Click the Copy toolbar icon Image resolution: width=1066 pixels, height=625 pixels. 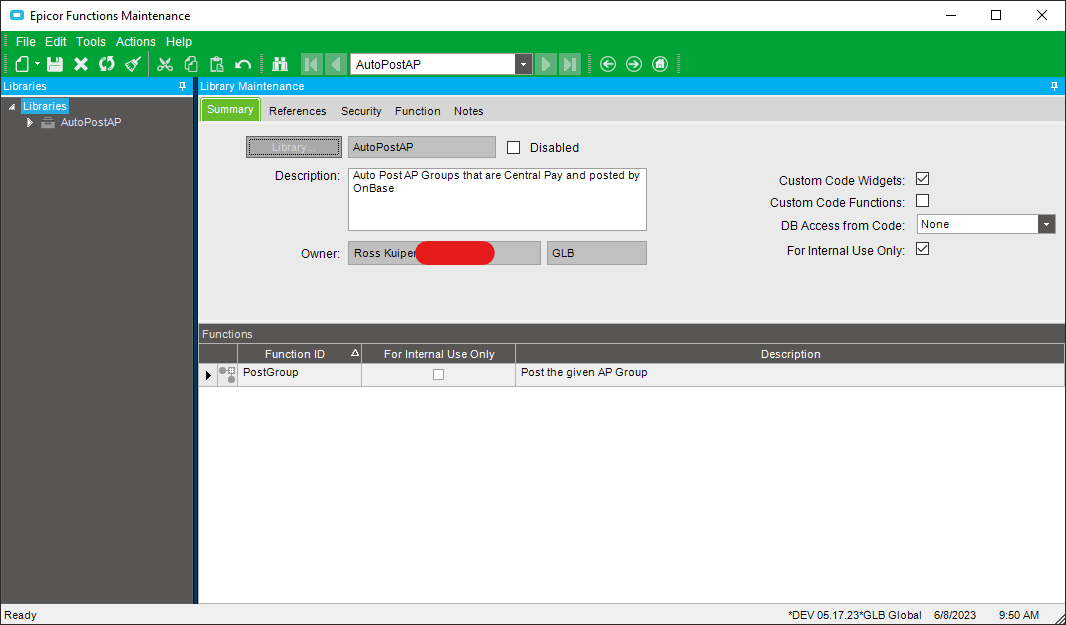[191, 64]
